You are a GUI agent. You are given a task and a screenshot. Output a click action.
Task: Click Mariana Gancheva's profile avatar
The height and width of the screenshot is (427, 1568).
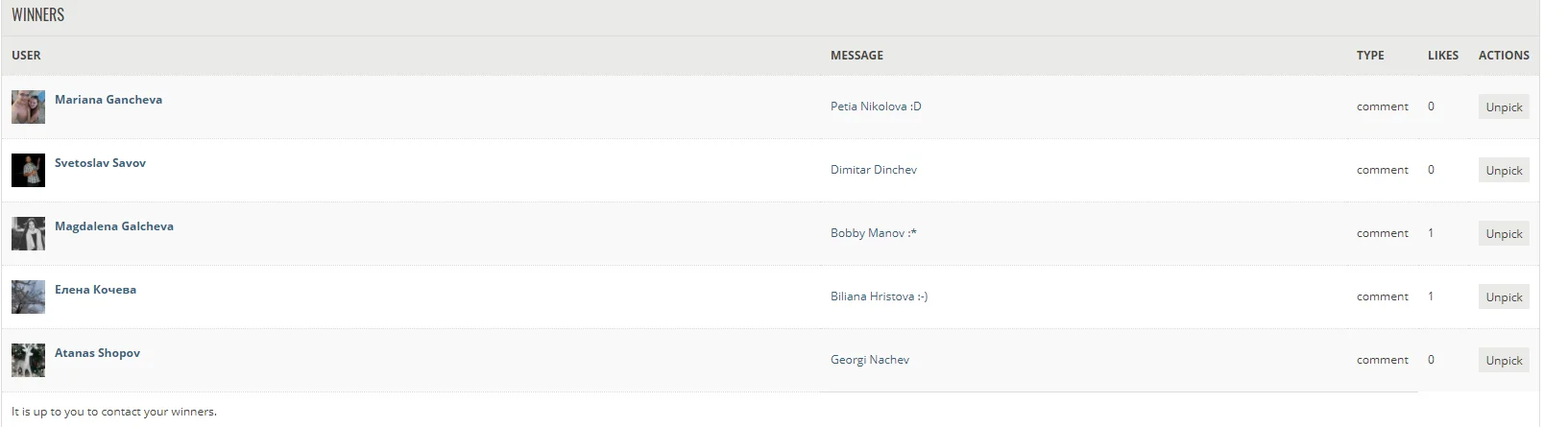coord(28,107)
